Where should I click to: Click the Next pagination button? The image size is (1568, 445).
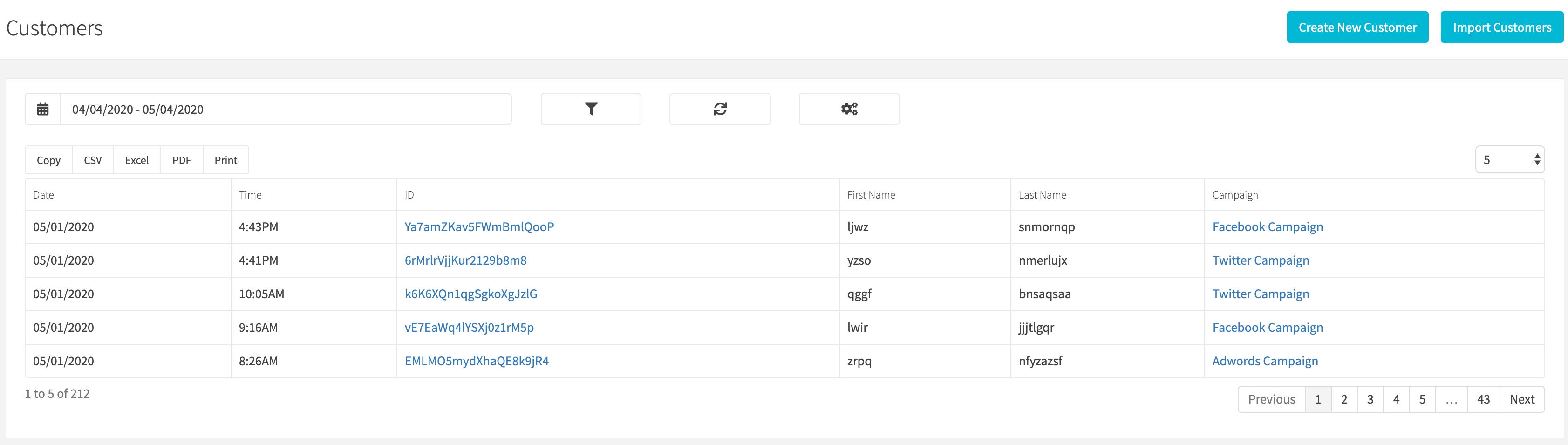(1522, 399)
